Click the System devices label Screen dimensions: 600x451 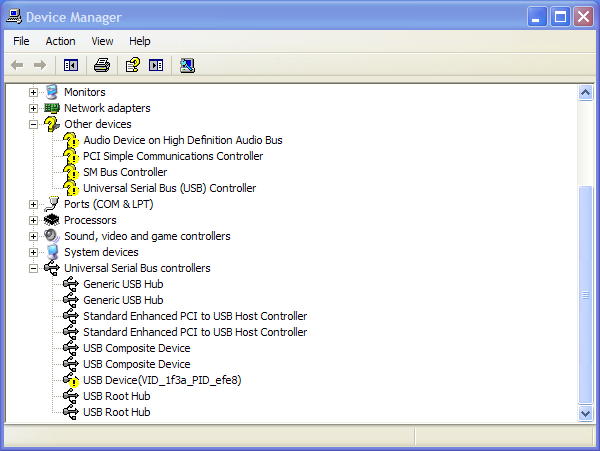(101, 252)
